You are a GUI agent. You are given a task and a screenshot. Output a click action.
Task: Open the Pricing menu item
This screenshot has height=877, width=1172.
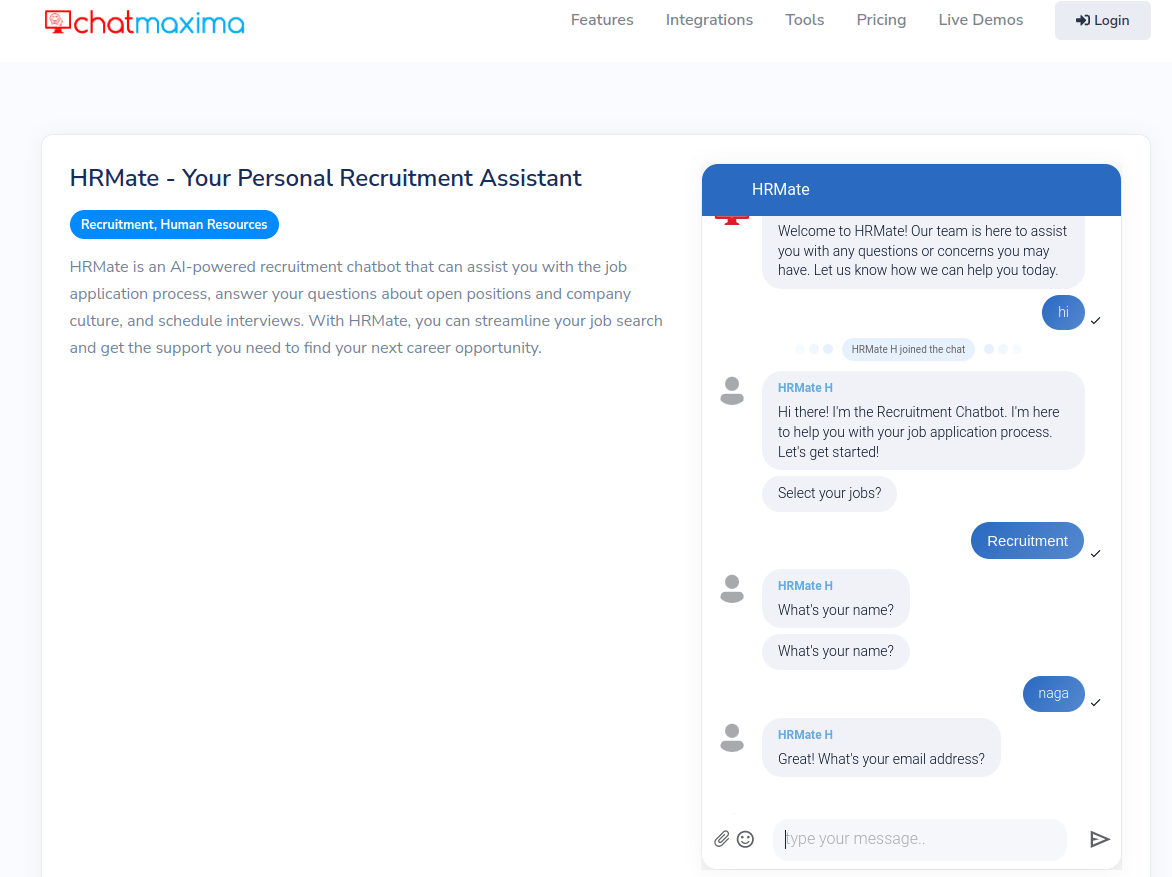click(x=881, y=19)
